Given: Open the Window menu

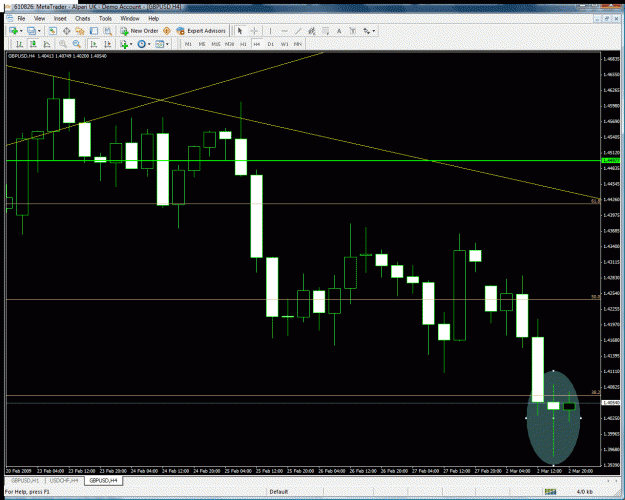Looking at the screenshot, I should pyautogui.click(x=130, y=18).
